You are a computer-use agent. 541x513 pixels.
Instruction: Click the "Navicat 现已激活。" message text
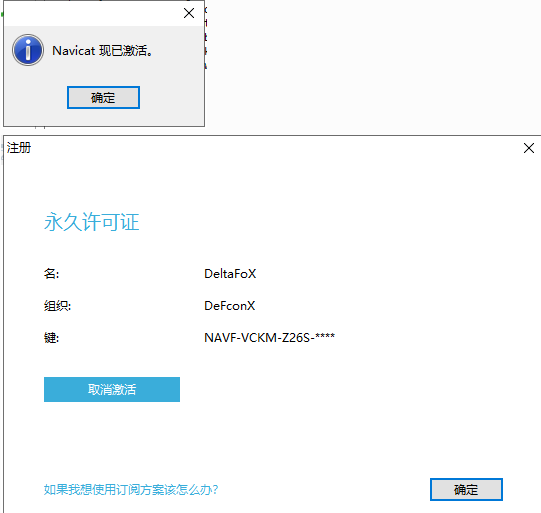[x=102, y=51]
